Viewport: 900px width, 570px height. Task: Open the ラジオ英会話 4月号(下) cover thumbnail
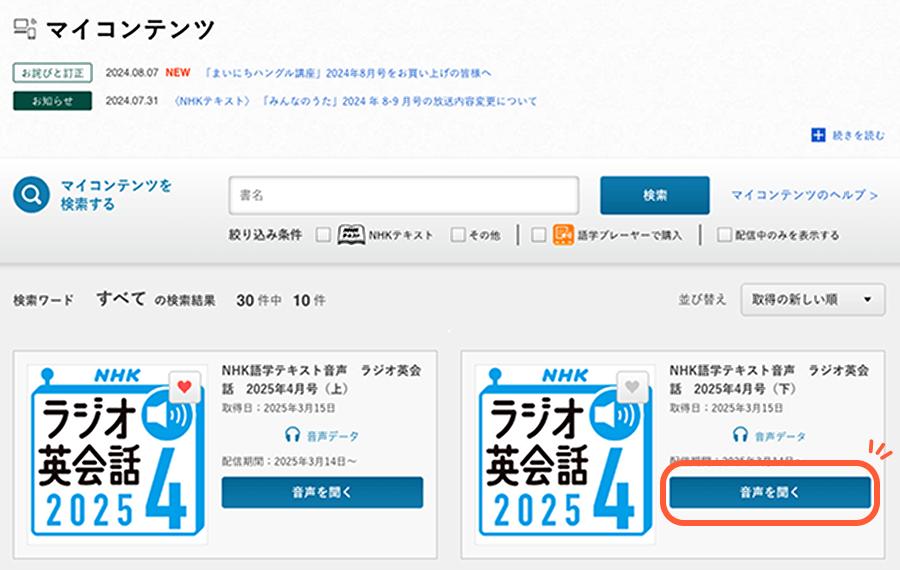565,453
